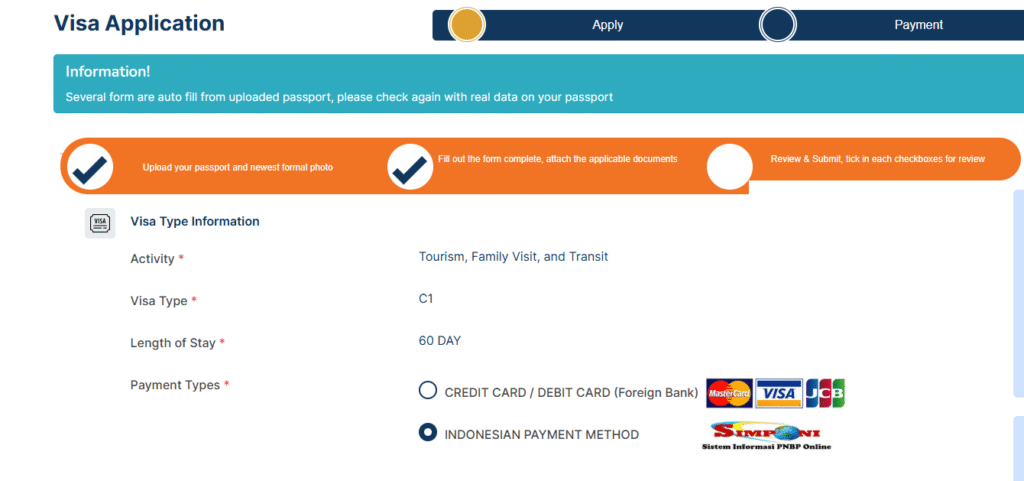Click the gold Apply stage circle
Screen dimensions: 1024x481
466,25
